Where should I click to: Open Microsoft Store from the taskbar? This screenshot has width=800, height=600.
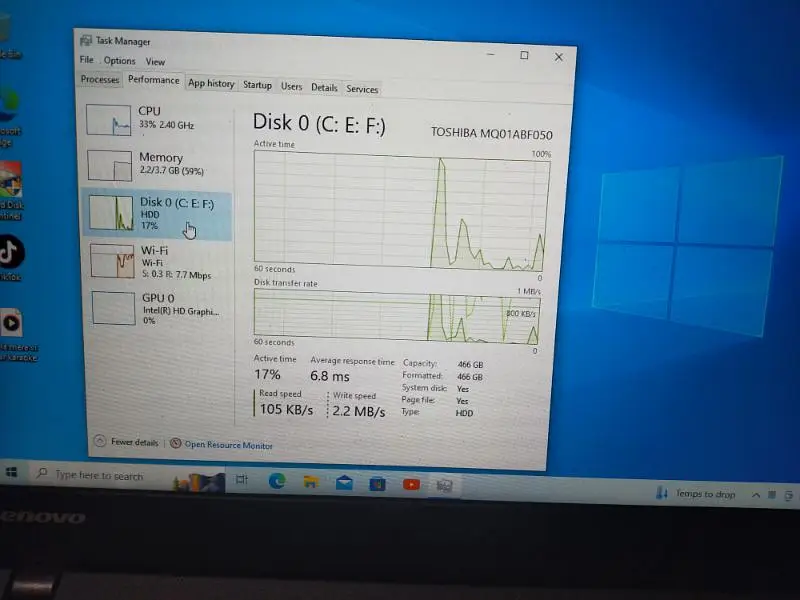coord(378,484)
